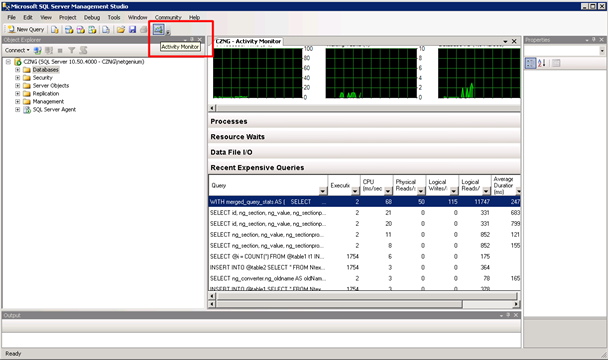Image resolution: width=608 pixels, height=360 pixels.
Task: Select the SQL Server Agent tree item
Action: 54,110
